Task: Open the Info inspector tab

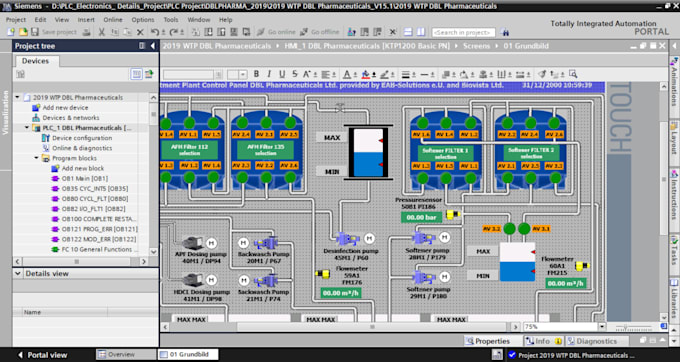Action: (x=542, y=341)
